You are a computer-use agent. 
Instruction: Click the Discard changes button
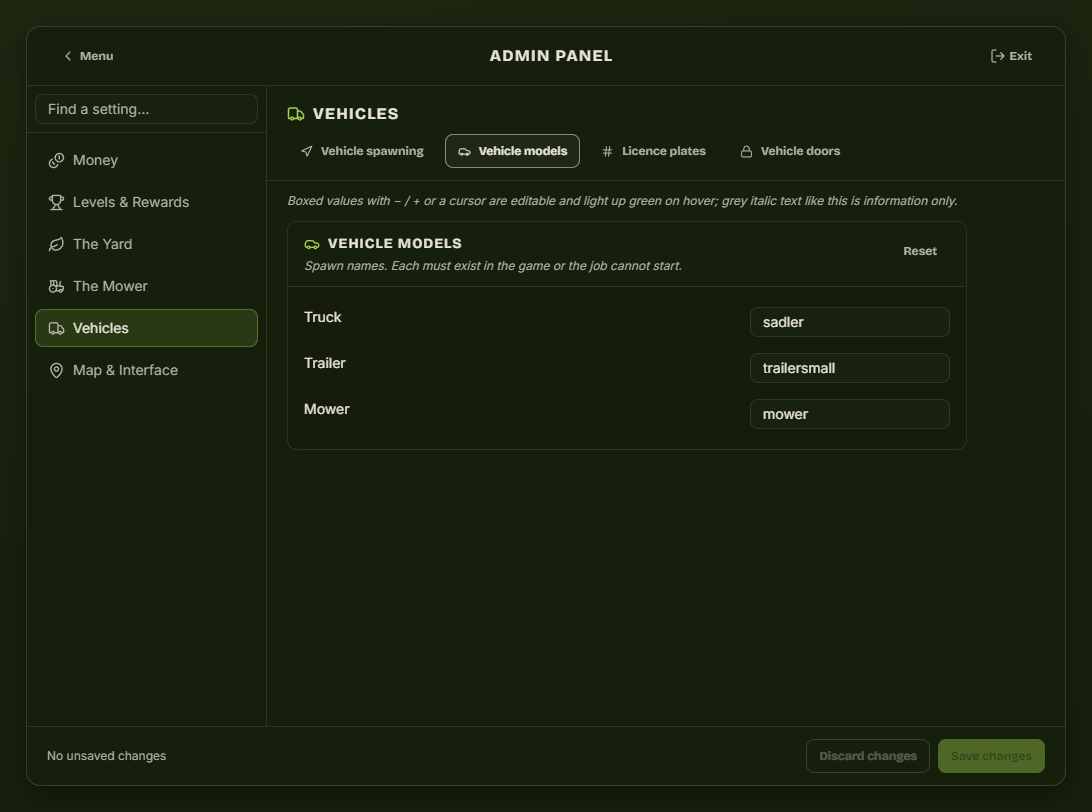click(x=868, y=756)
